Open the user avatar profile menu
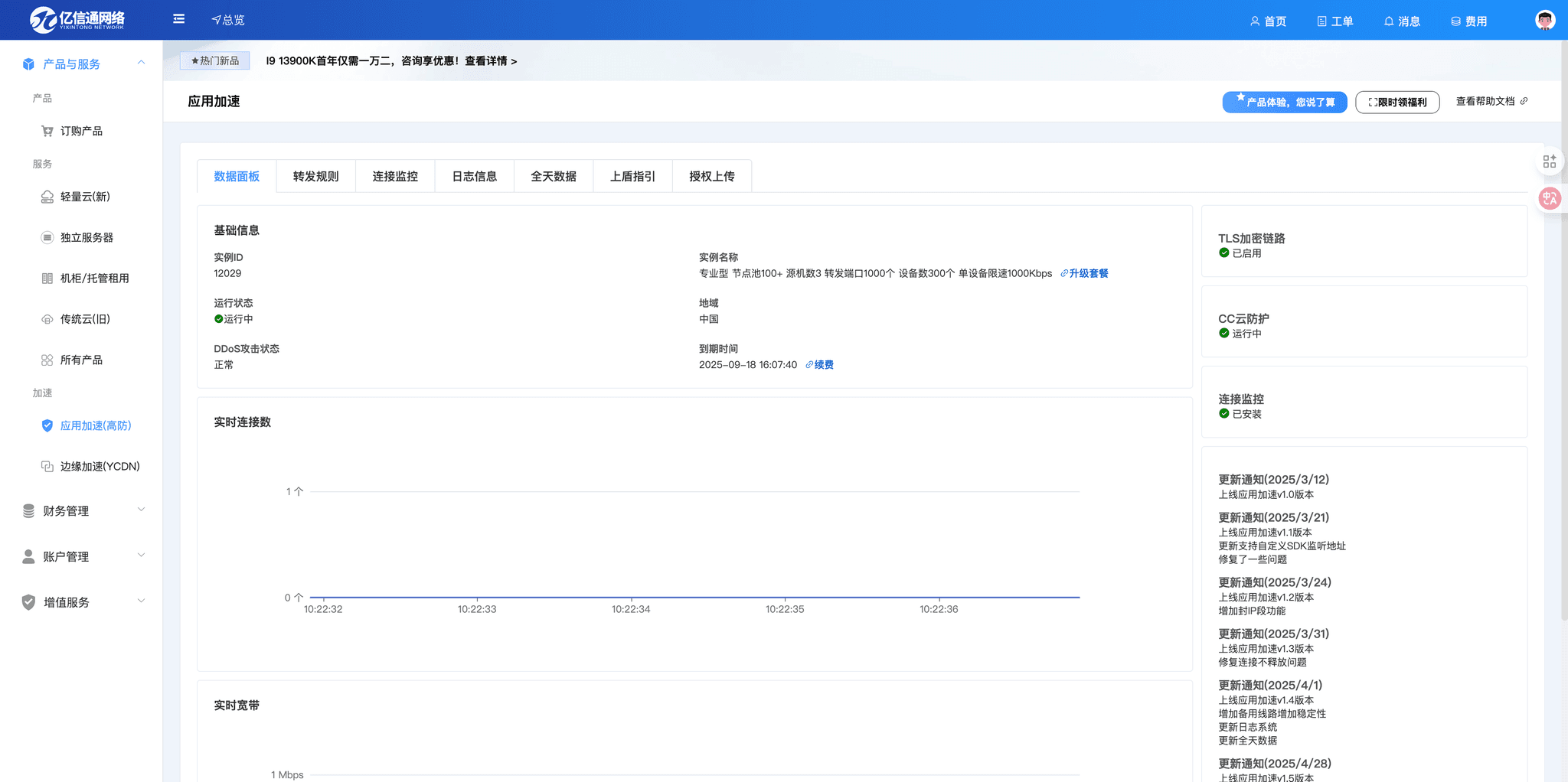This screenshot has width=1568, height=782. tap(1544, 20)
